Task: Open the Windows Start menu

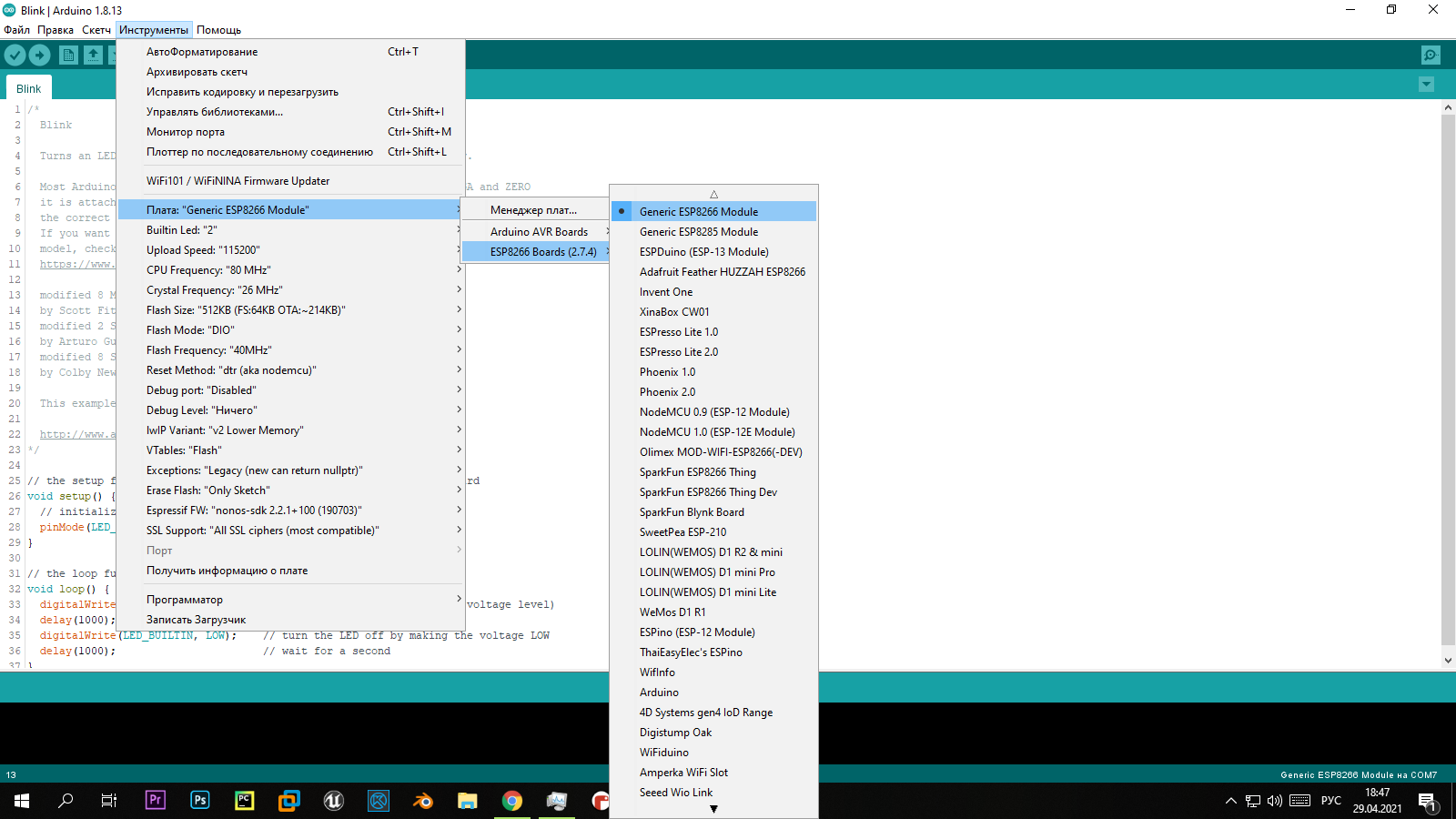Action: tap(22, 801)
